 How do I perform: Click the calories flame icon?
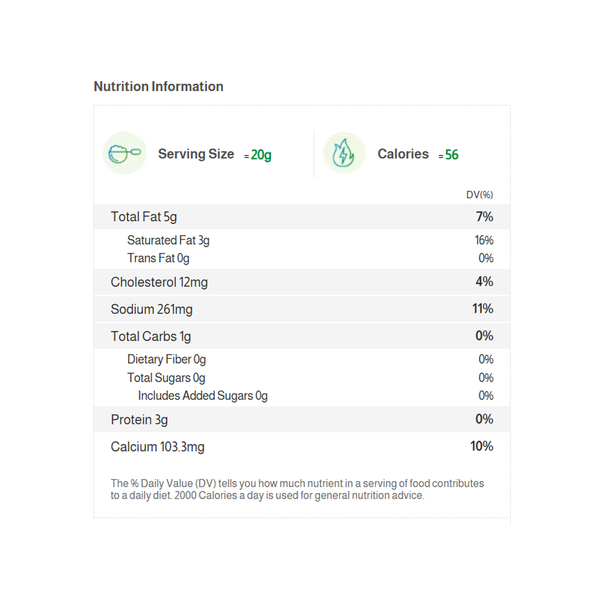[x=343, y=154]
